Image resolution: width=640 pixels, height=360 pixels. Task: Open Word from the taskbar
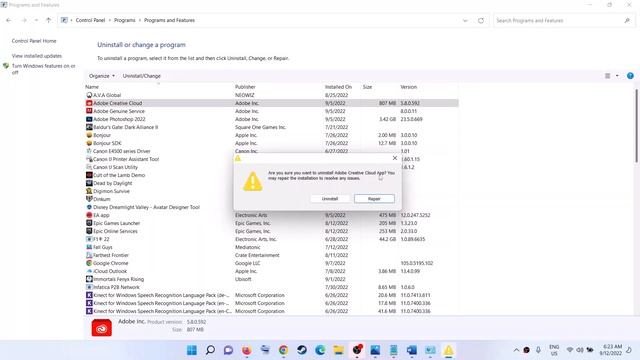point(412,350)
